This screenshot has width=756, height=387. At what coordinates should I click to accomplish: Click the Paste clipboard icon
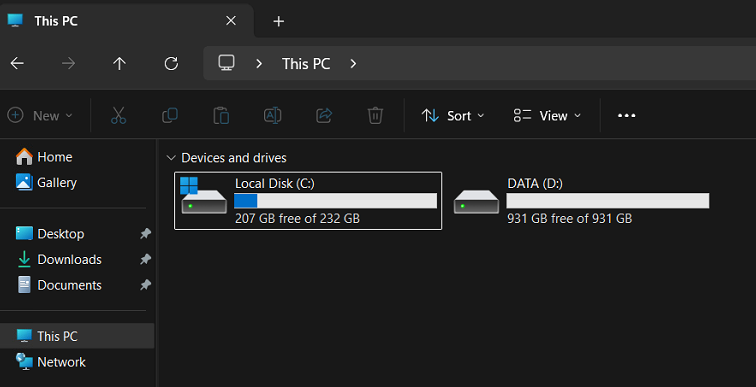click(221, 116)
